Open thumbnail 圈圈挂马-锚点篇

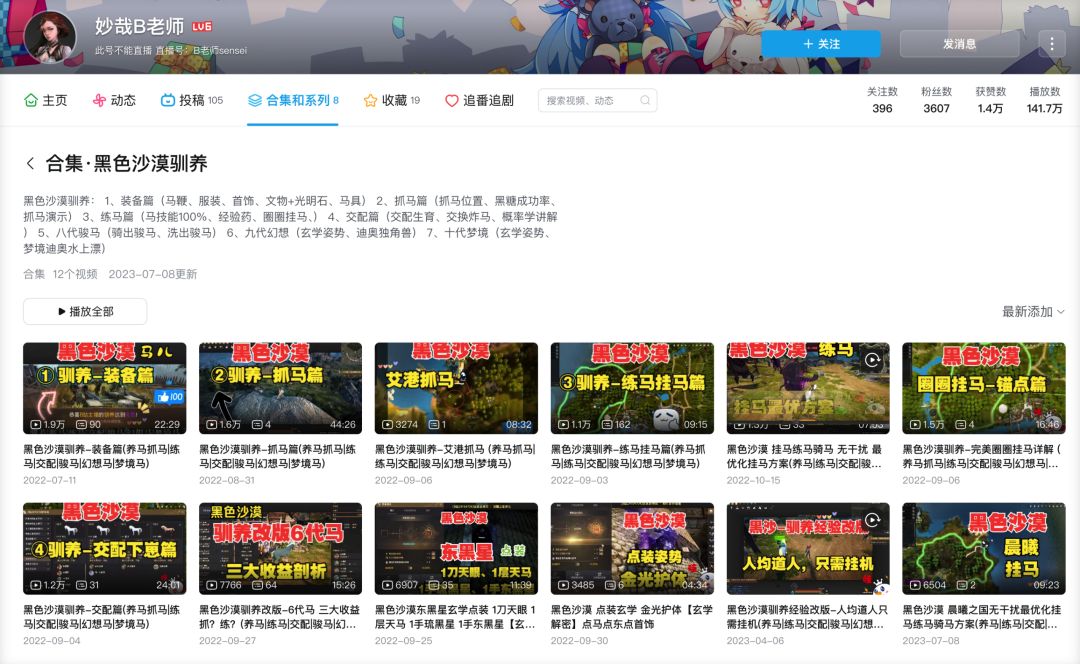[984, 388]
